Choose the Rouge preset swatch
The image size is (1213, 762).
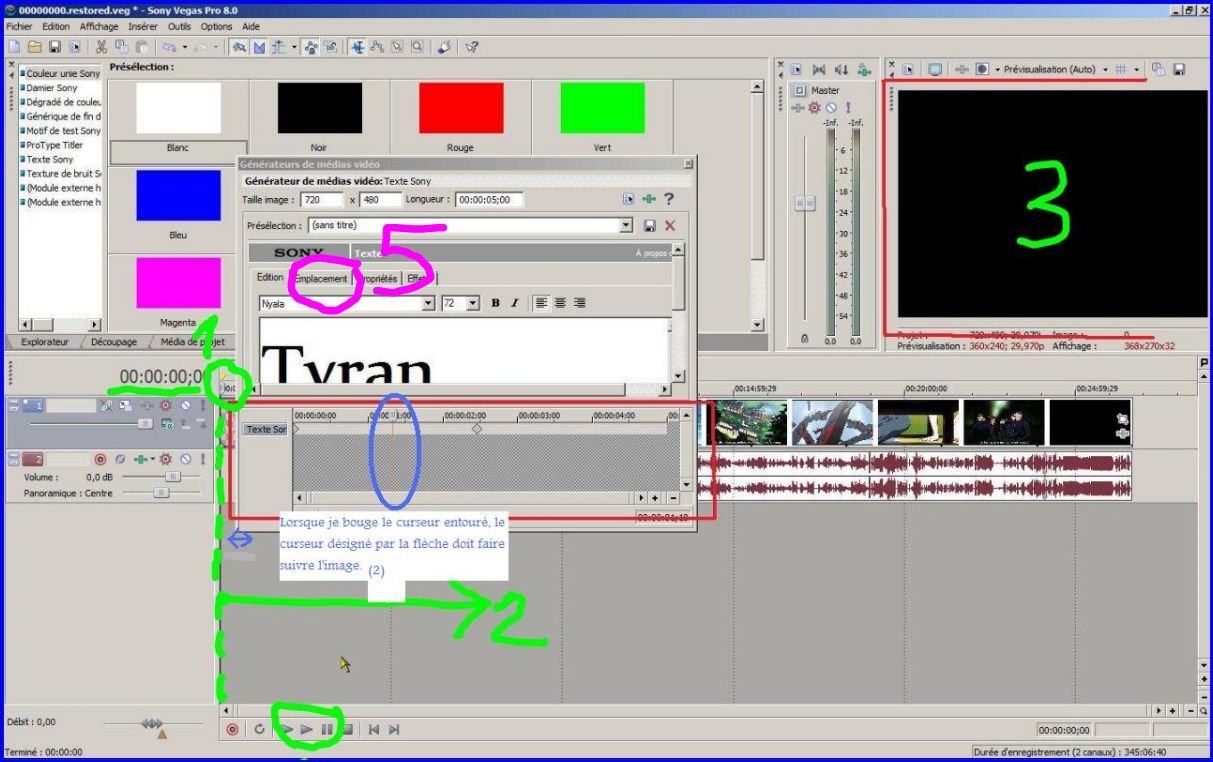pos(460,109)
